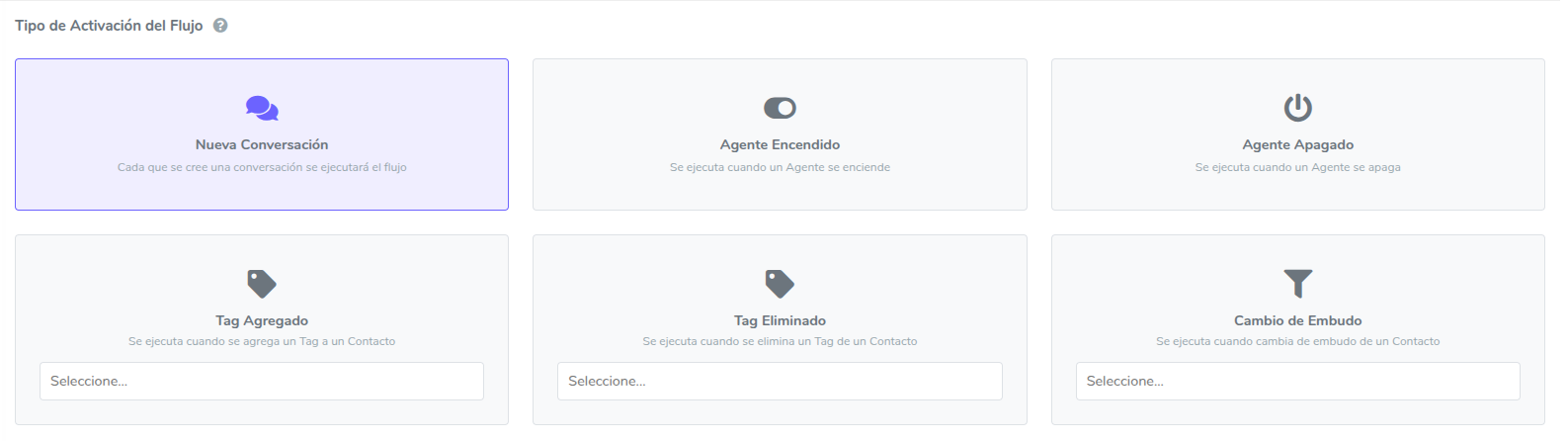1568x441 pixels.
Task: Click the funnel Cambio de Embudo icon
Action: [x=1297, y=284]
